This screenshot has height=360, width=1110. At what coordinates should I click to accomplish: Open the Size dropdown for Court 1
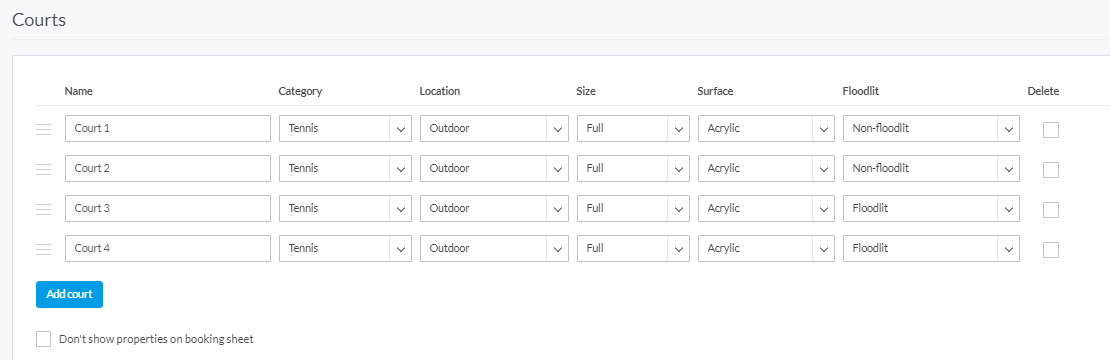click(x=633, y=129)
